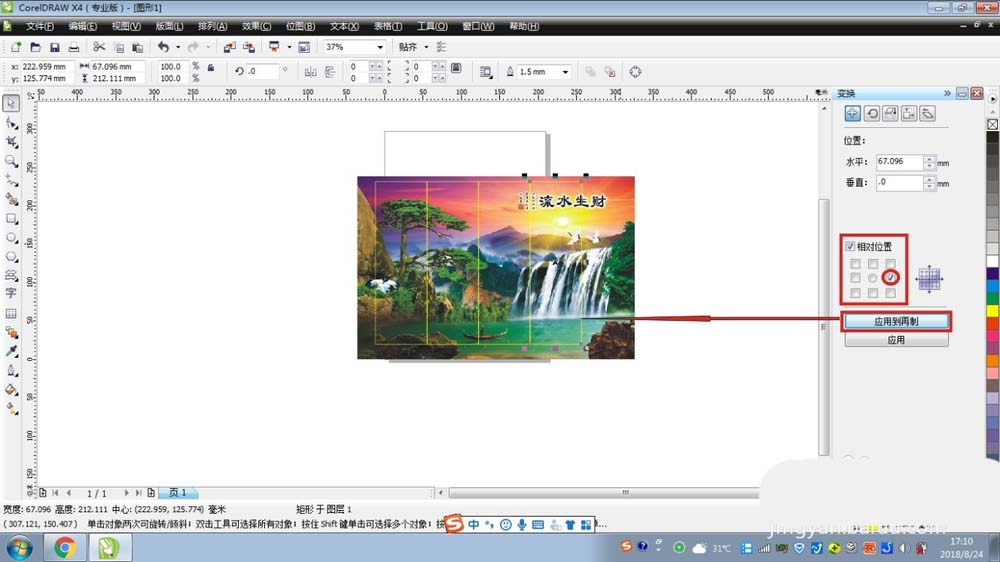Select the Outline pen tool
The image size is (1000, 562).
pyautogui.click(x=11, y=371)
